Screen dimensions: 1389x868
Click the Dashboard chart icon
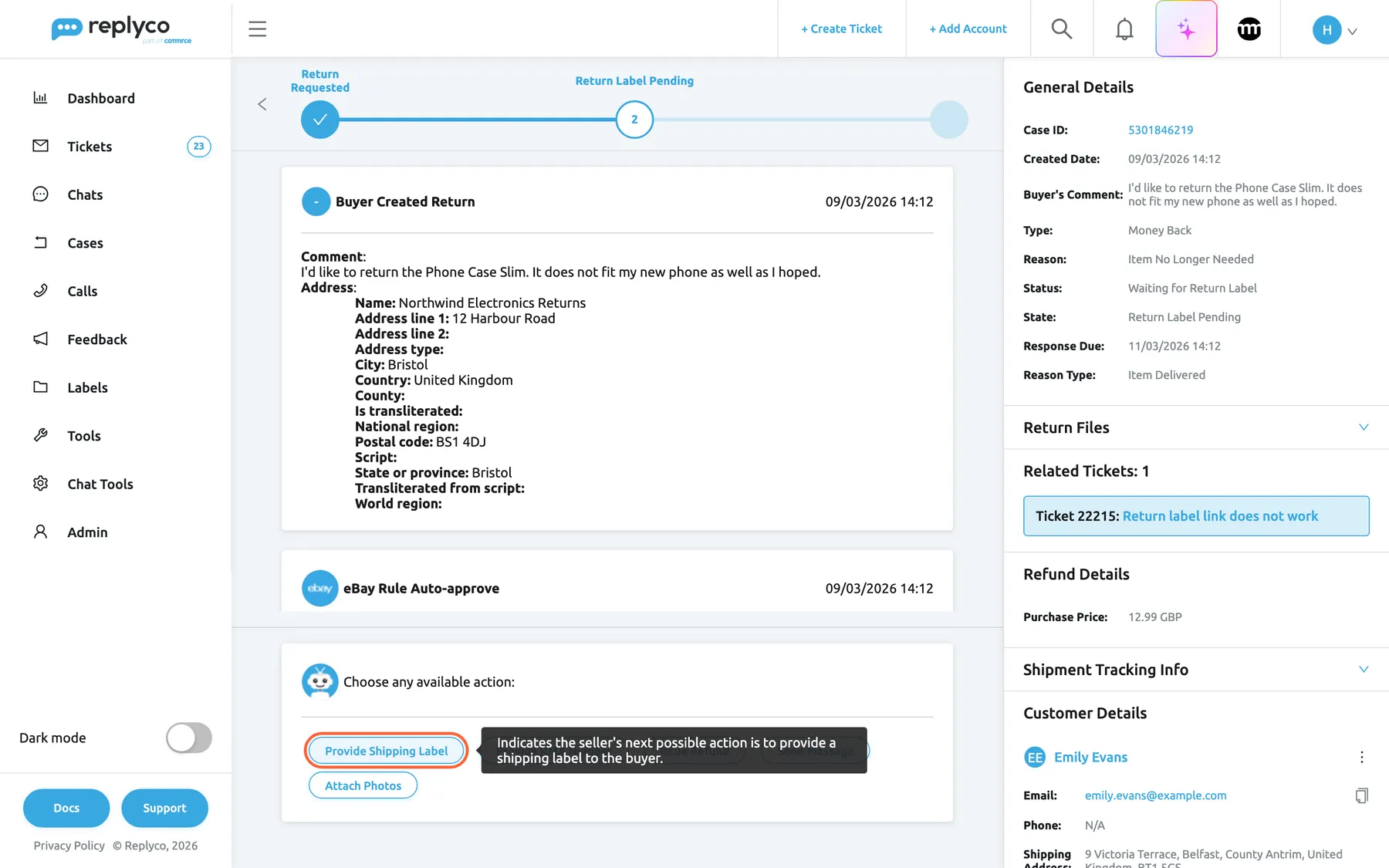coord(41,98)
